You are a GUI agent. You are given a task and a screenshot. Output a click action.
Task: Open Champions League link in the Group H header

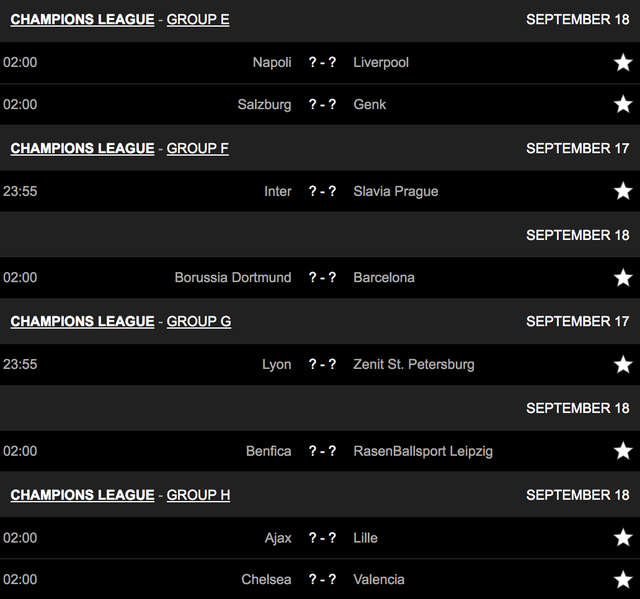(x=82, y=495)
